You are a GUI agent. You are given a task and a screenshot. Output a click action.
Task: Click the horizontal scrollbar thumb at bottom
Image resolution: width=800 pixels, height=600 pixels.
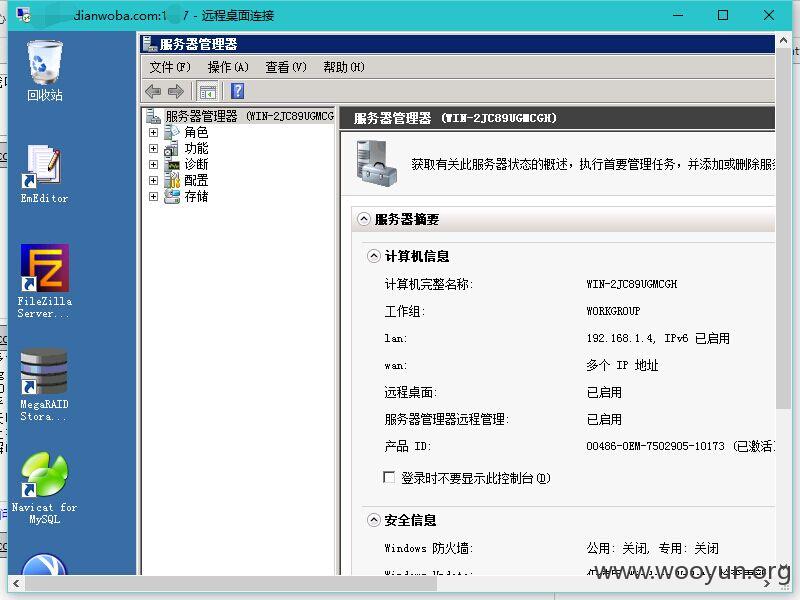click(x=231, y=583)
